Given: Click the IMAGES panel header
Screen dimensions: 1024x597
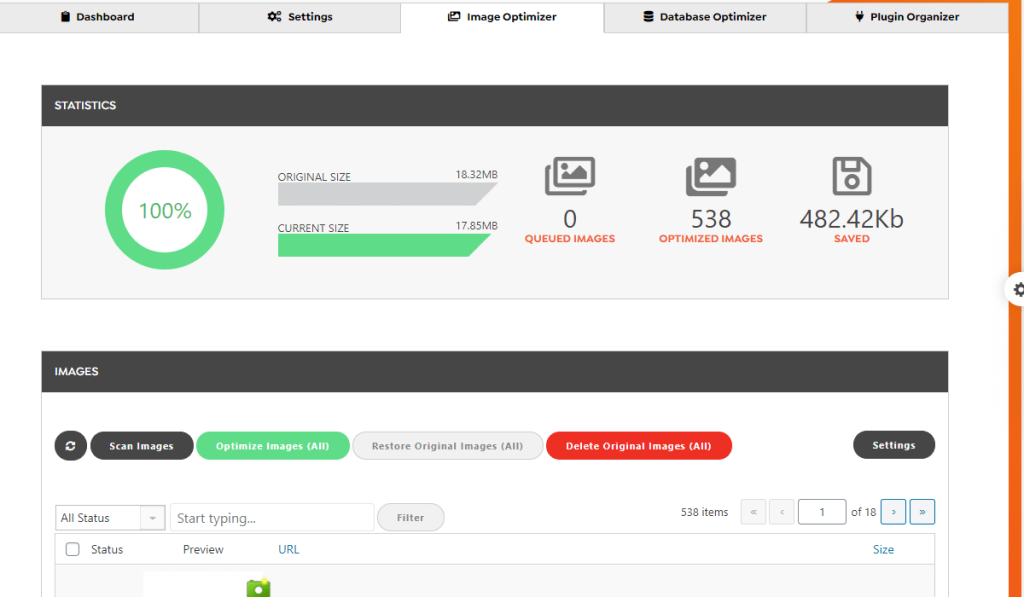Looking at the screenshot, I should tap(495, 372).
